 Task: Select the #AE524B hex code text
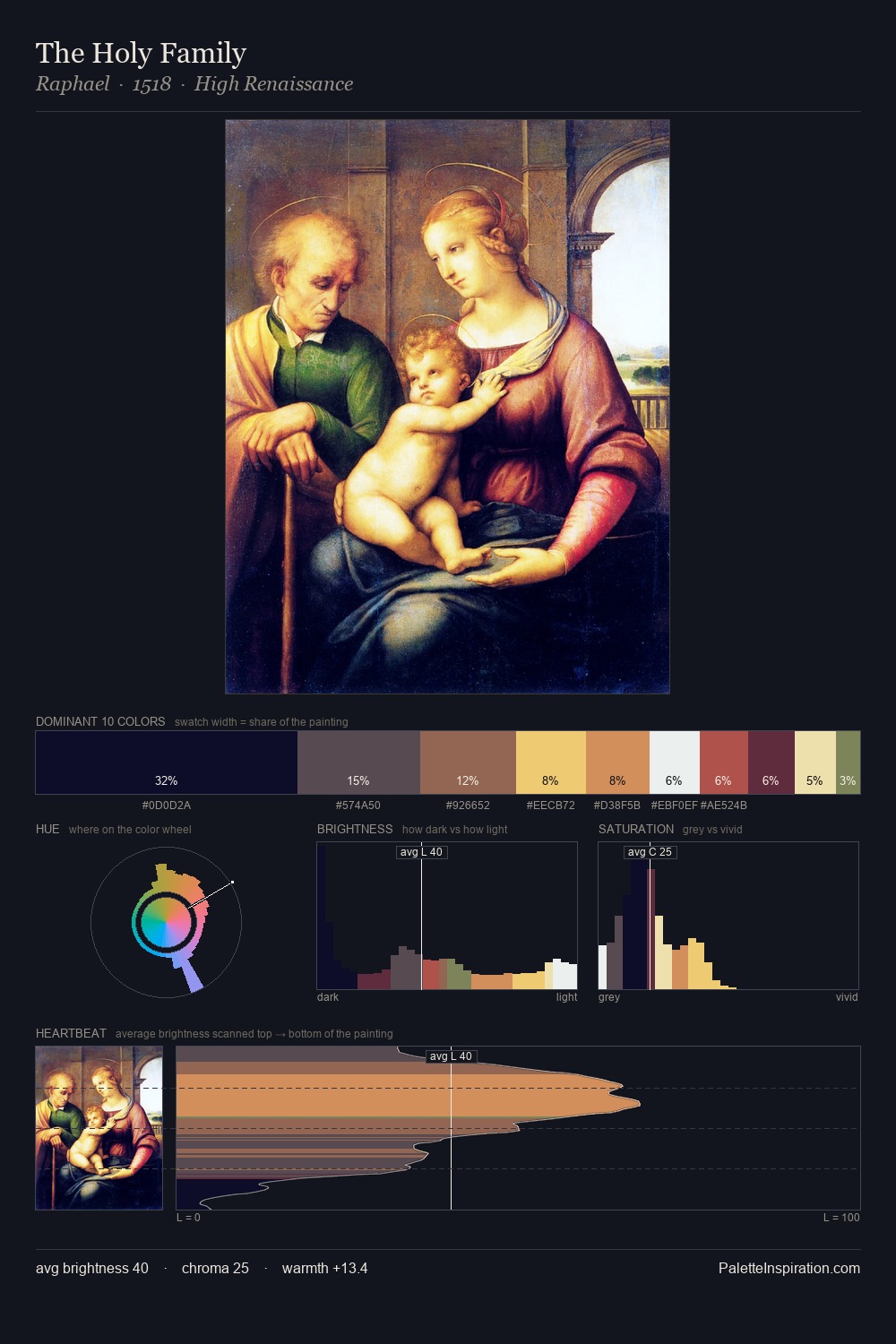coord(724,806)
